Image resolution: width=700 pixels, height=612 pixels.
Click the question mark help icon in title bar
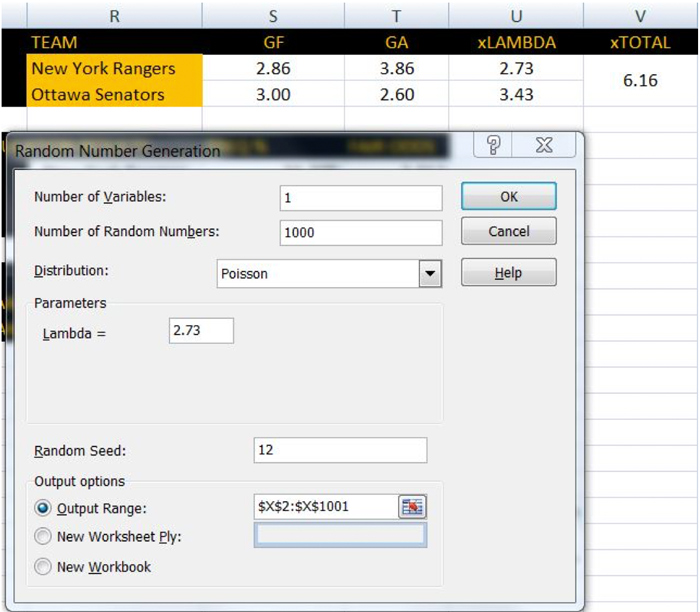(493, 145)
